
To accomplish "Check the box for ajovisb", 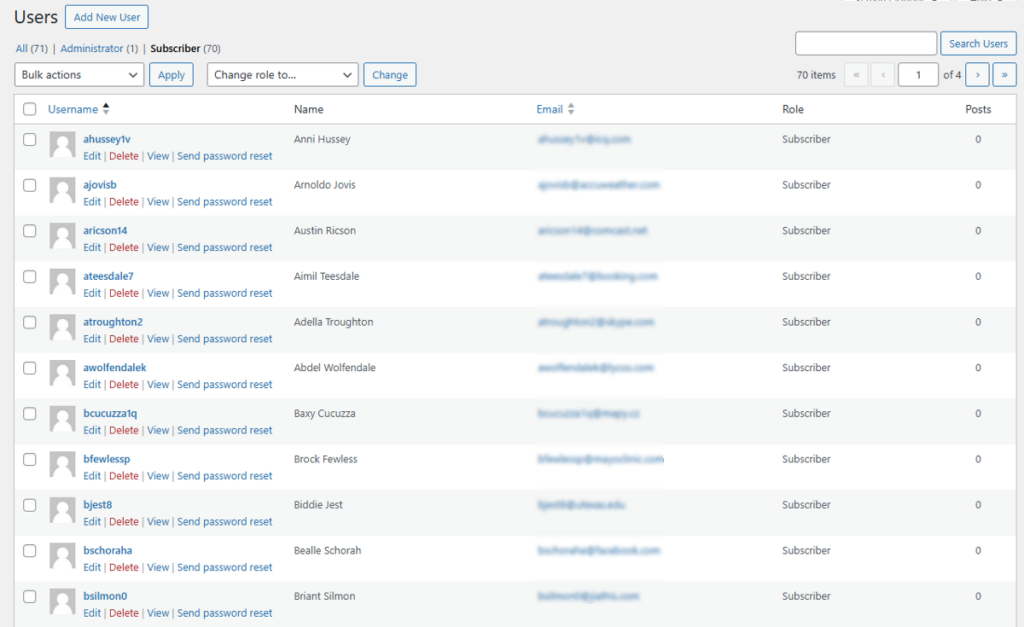I will coord(29,185).
